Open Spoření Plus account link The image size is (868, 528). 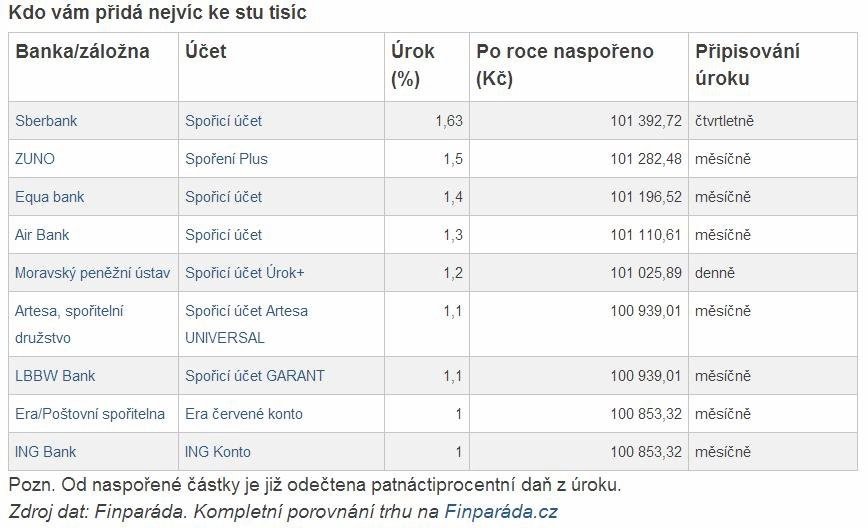coord(226,159)
